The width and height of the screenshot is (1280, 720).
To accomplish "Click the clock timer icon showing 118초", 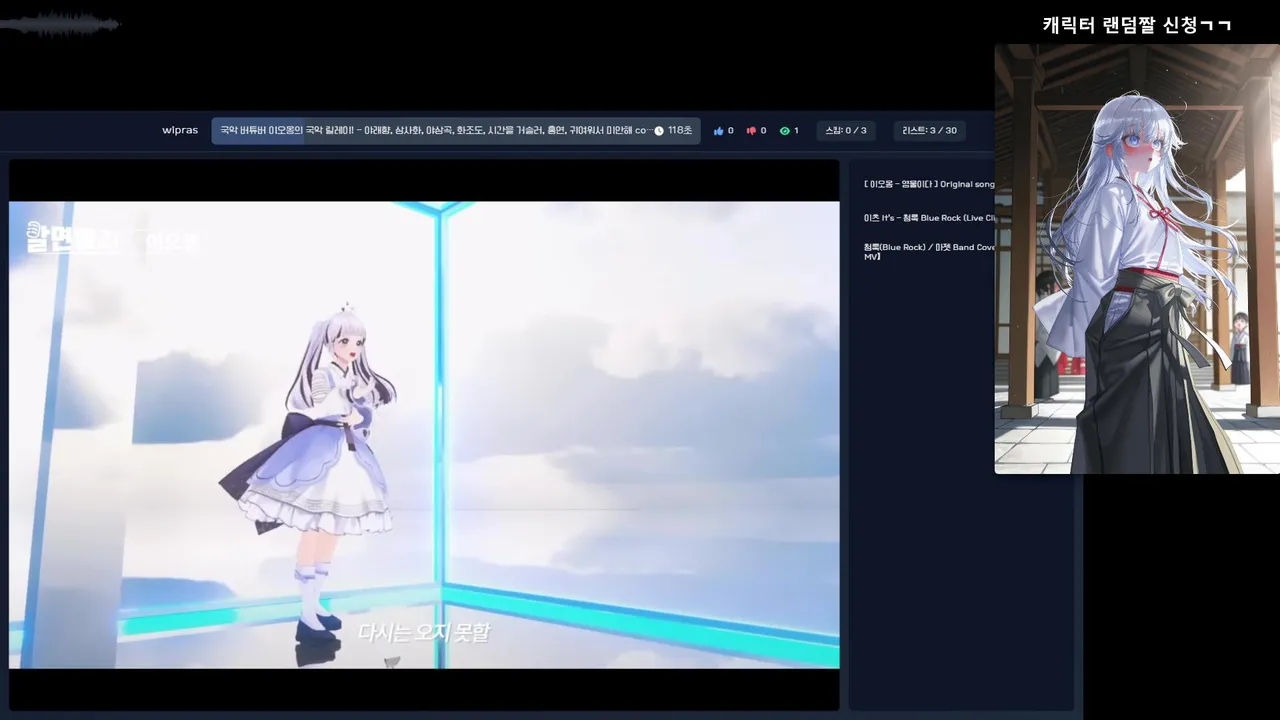I will (659, 131).
